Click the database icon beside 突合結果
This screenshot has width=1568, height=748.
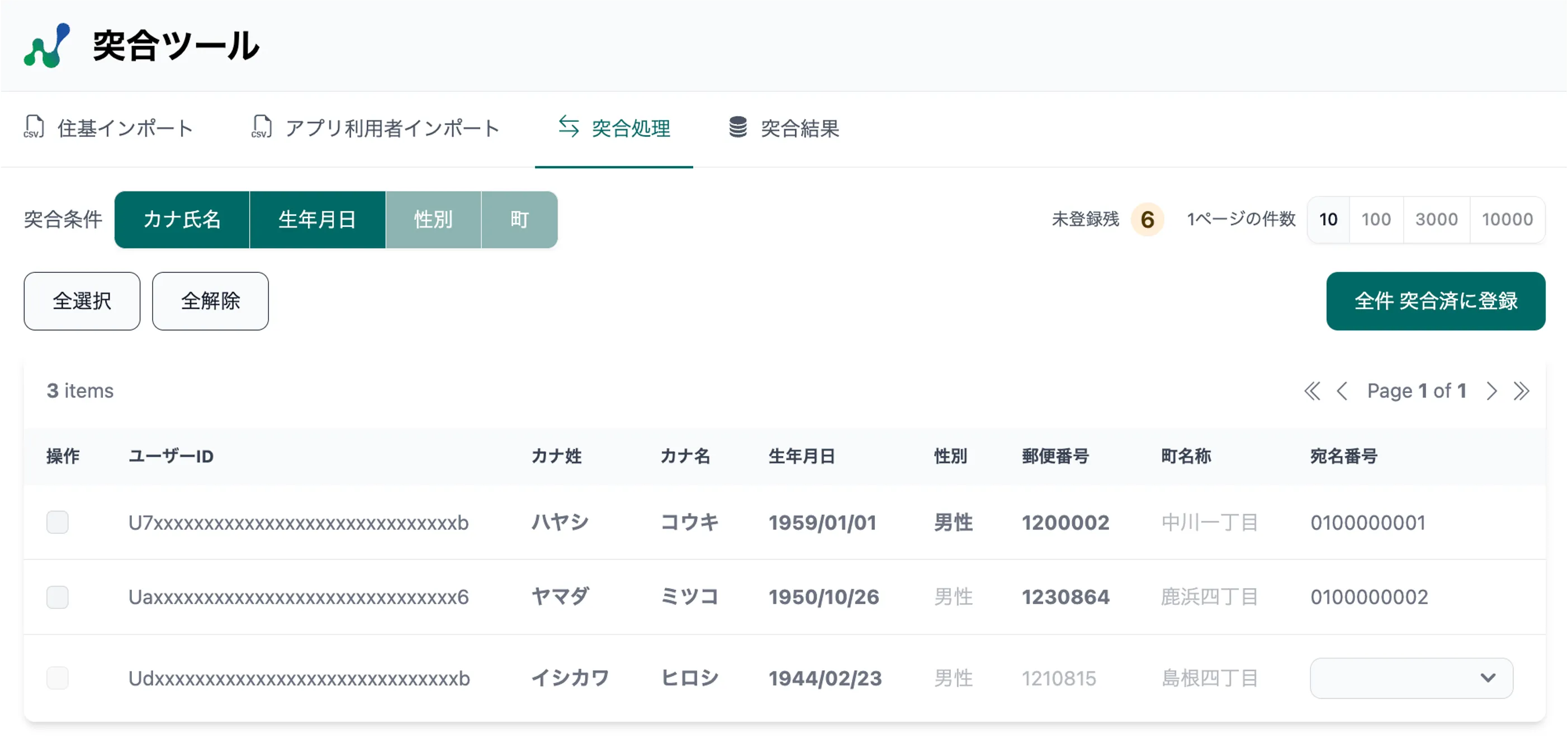click(738, 127)
